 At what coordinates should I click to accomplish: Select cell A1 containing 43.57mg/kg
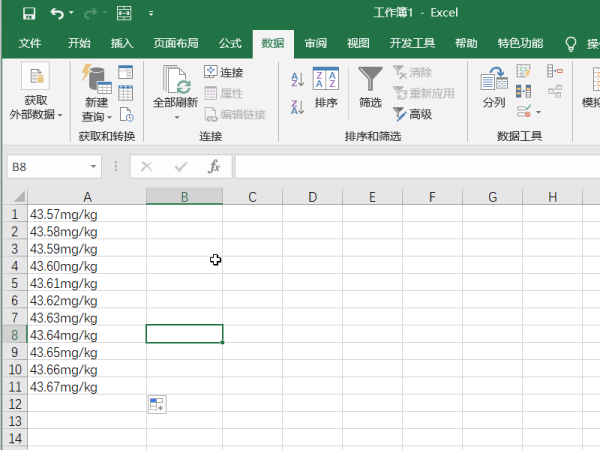pyautogui.click(x=87, y=214)
